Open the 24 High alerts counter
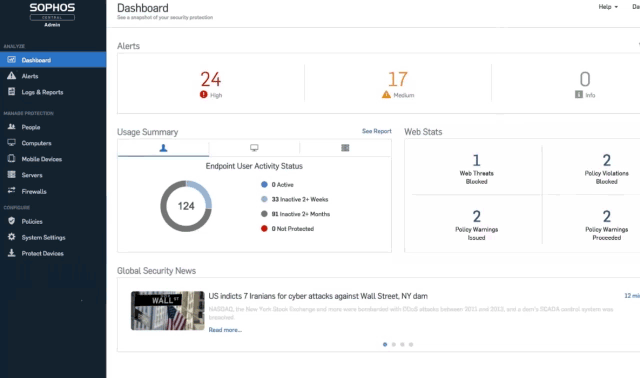640x378 pixels. (x=211, y=84)
